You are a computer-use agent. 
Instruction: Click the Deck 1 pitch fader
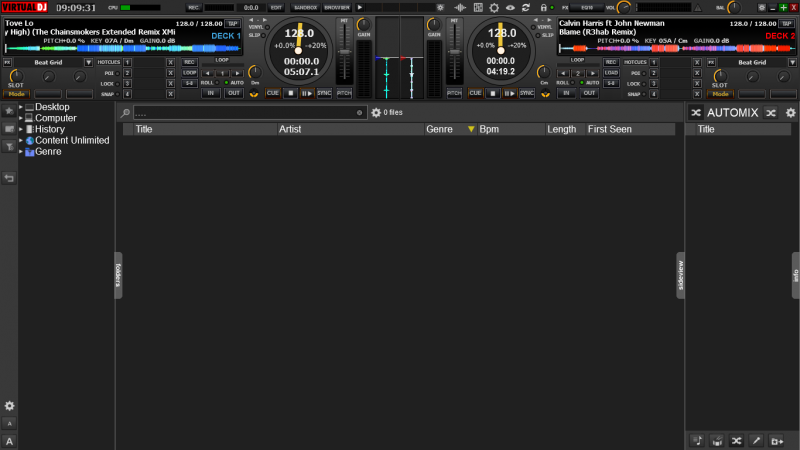tap(345, 52)
